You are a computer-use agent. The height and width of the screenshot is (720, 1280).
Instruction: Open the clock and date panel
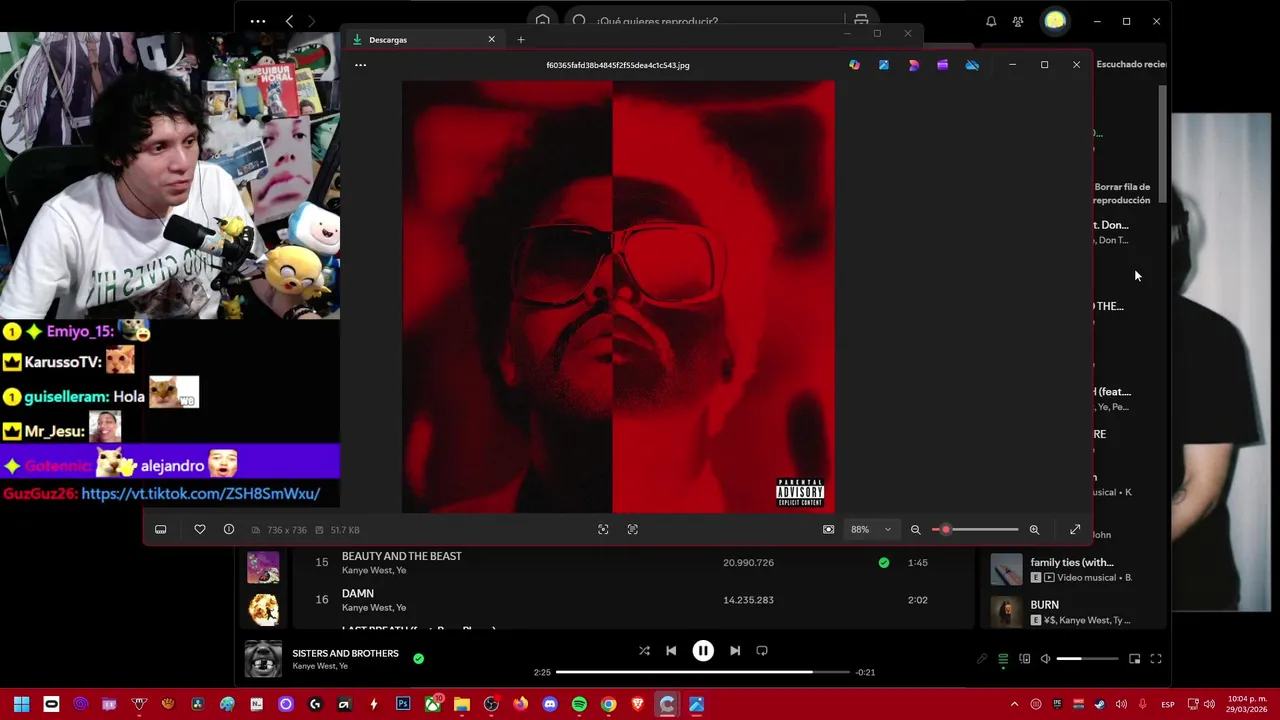(x=1247, y=704)
